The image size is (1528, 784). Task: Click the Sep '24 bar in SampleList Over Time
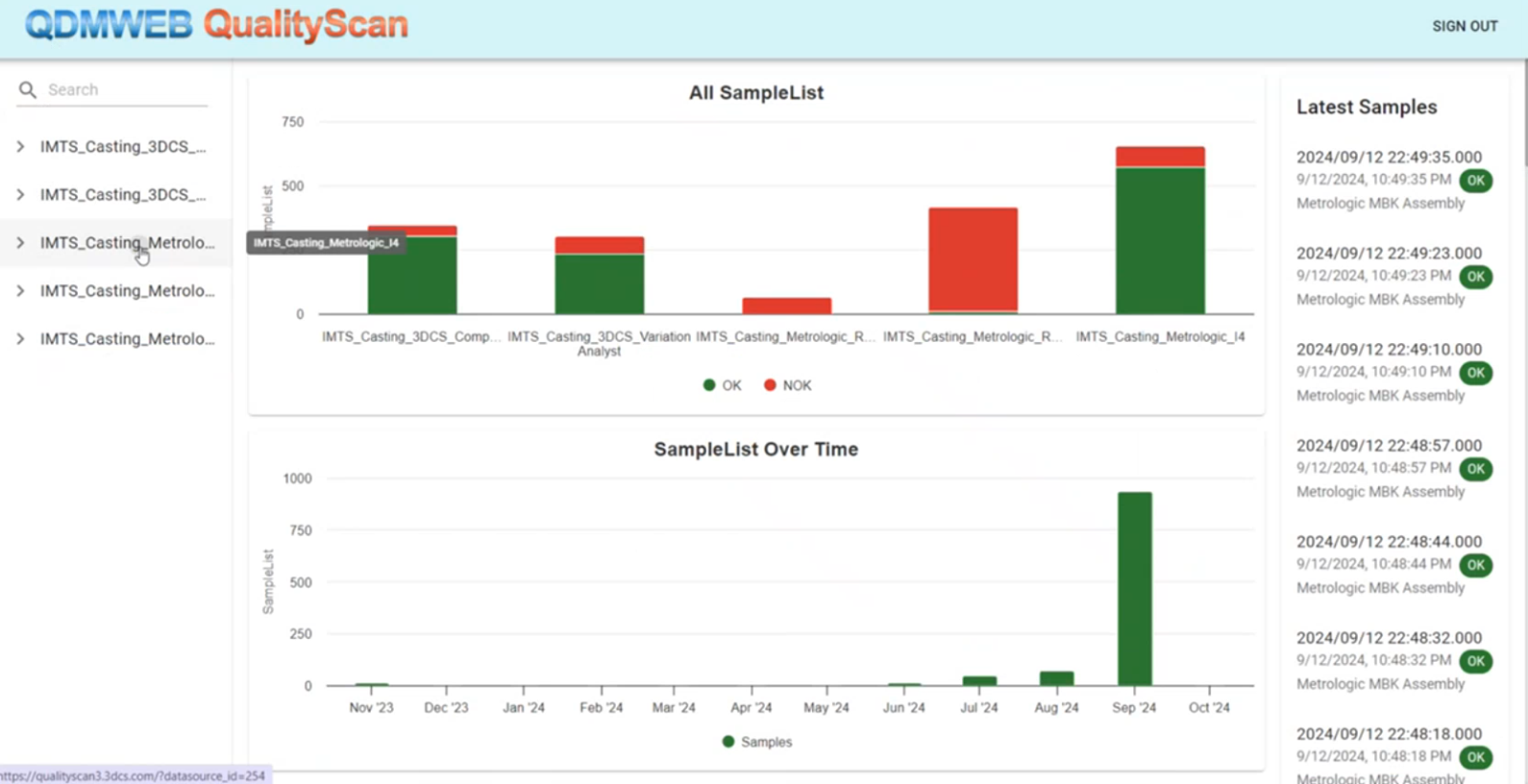[1134, 589]
